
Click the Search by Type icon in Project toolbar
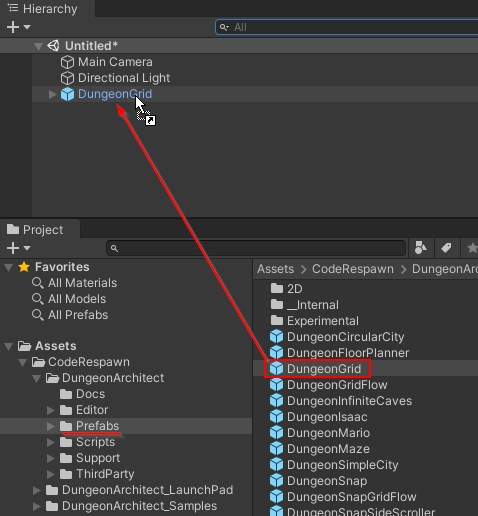pos(421,248)
